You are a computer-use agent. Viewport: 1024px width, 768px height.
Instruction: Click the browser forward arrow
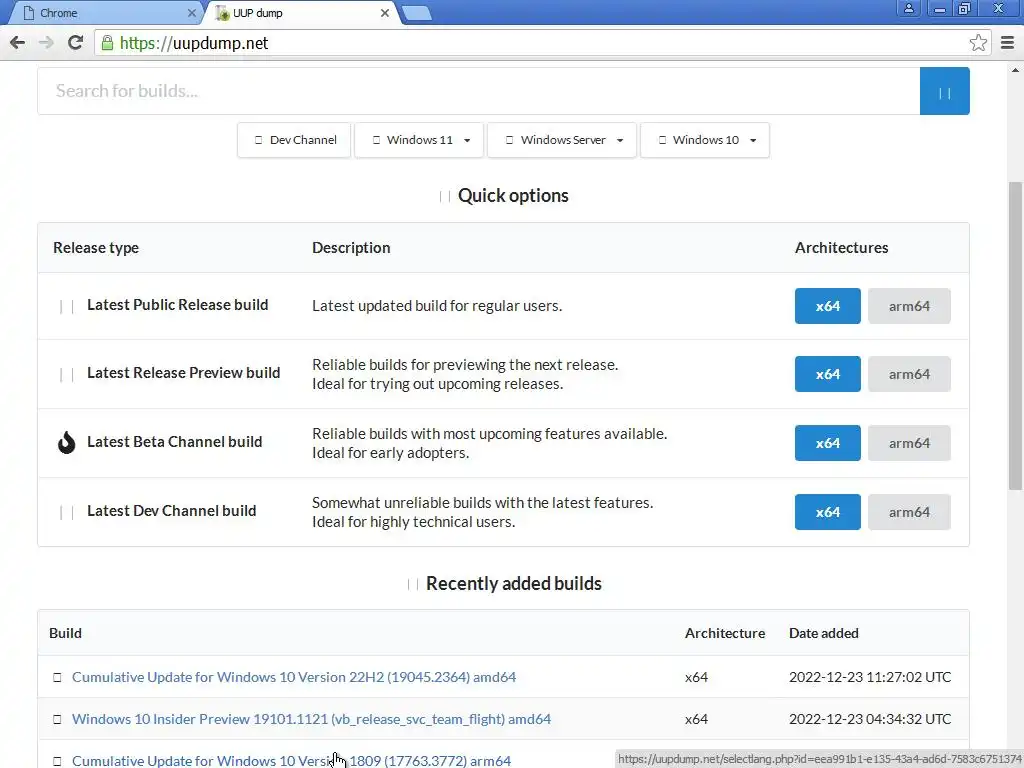pyautogui.click(x=46, y=43)
